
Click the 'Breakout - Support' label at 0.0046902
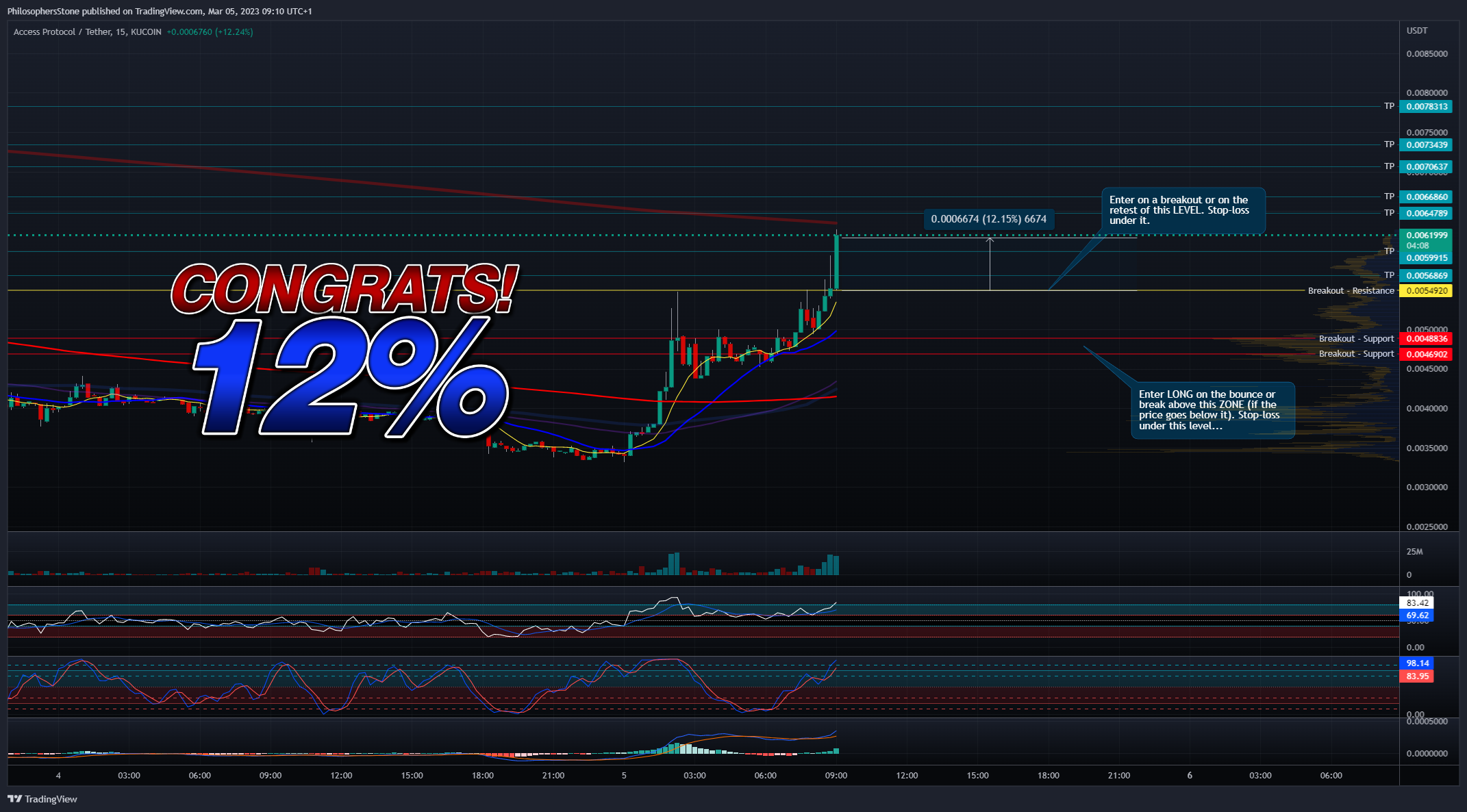coord(1356,353)
